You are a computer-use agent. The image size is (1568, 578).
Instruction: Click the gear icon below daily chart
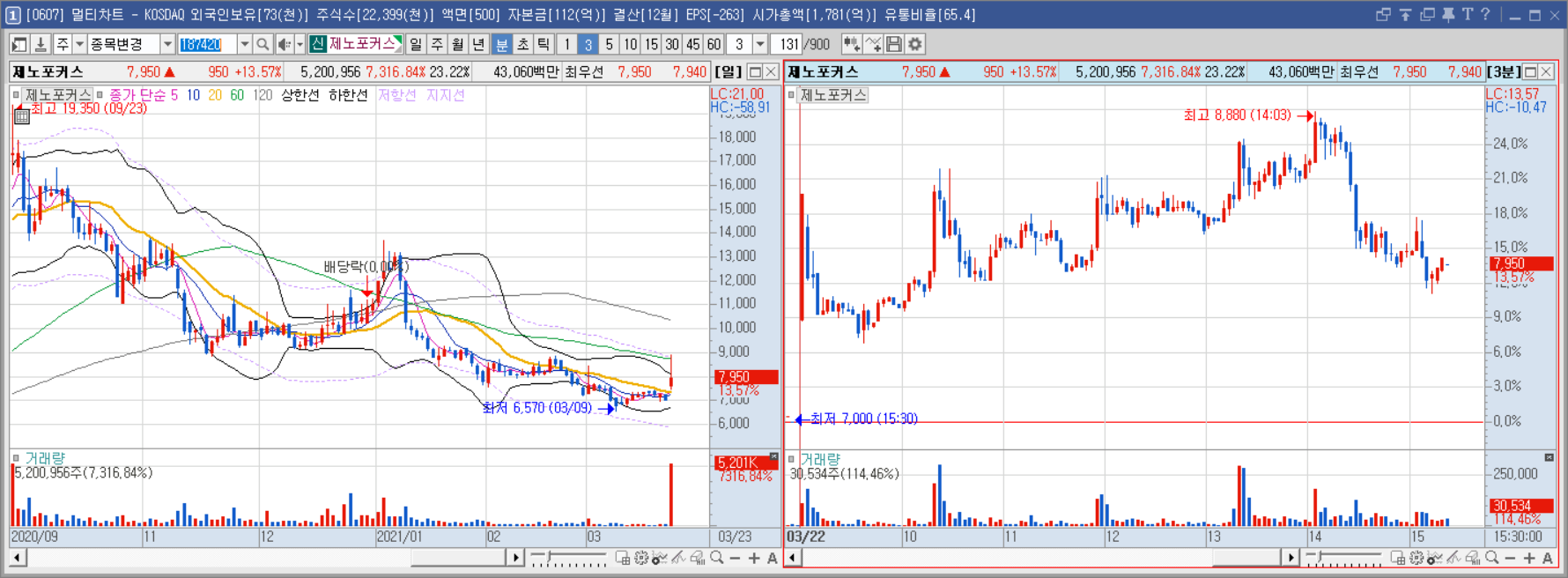641,558
